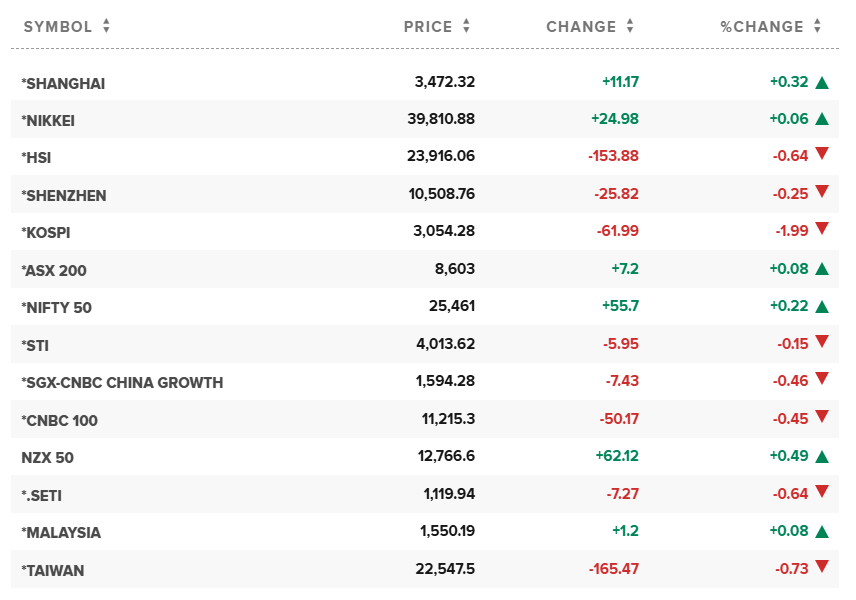Image resolution: width=856 pixels, height=600 pixels.
Task: Sort table by the CHANGE column arrows
Action: pyautogui.click(x=630, y=27)
